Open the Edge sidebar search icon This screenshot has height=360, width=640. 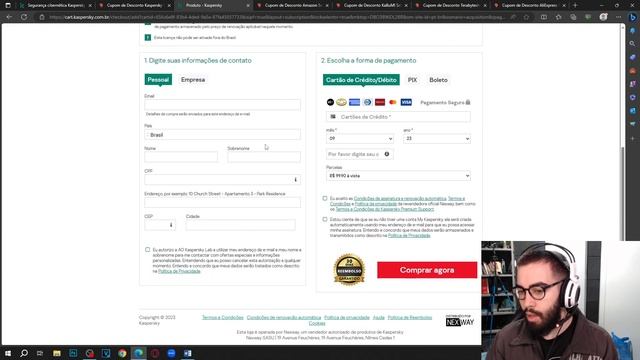pos(633,44)
